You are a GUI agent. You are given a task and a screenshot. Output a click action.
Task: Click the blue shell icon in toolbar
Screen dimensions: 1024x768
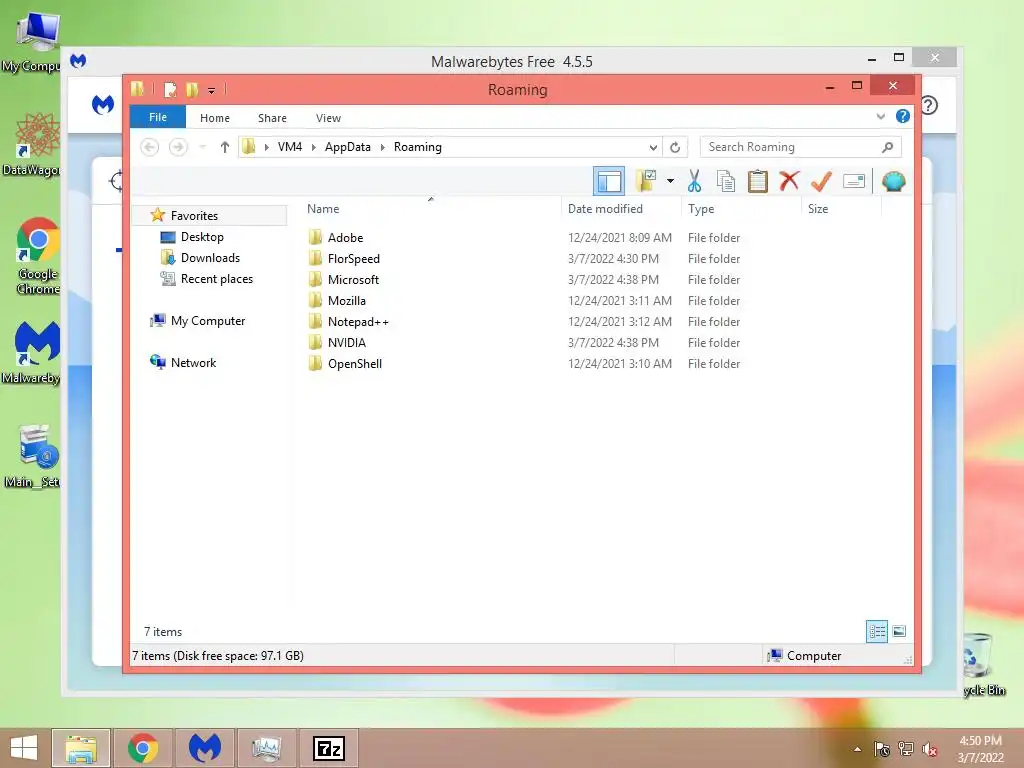pos(893,181)
